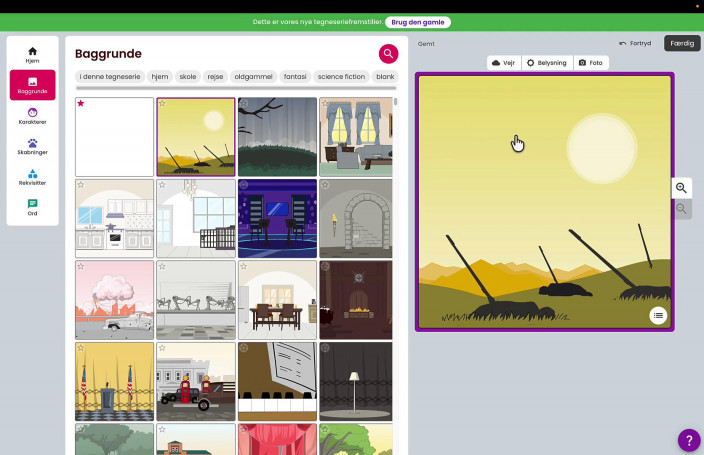Open the panel layers list icon

(657, 316)
